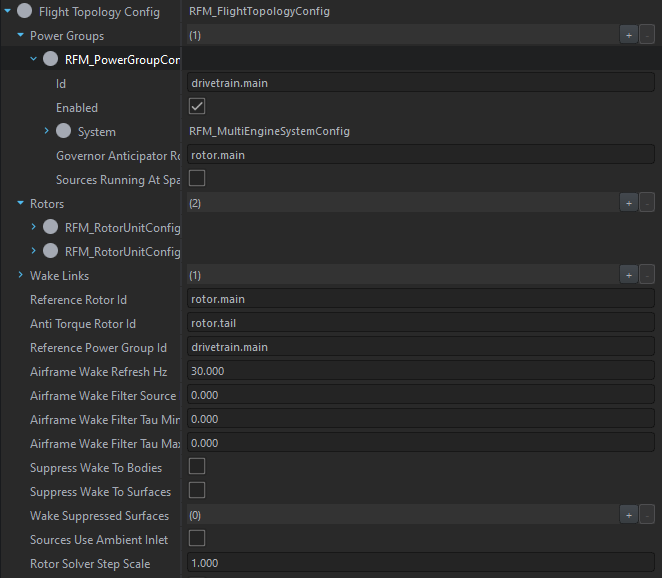Uncheck the Enabled checkbox
This screenshot has width=662, height=578.
pos(197,106)
